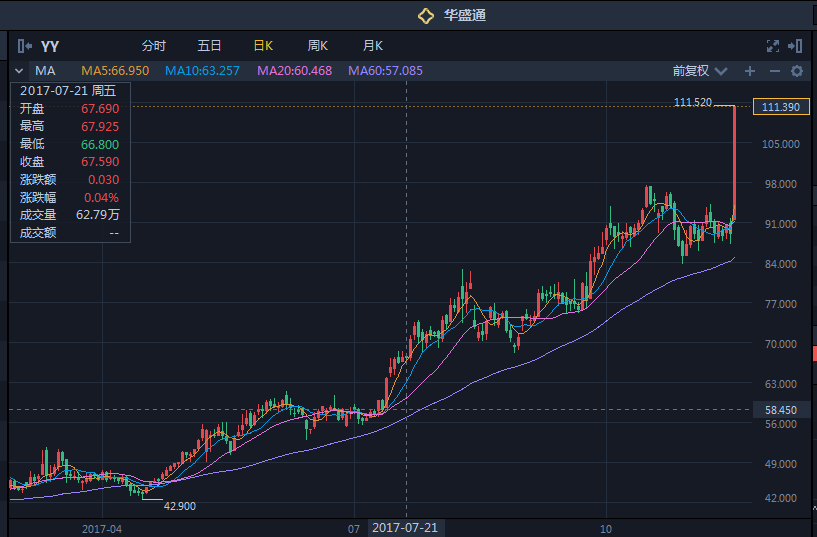Viewport: 817px width, 537px height.
Task: Click the 111.390 current price tag
Action: tap(779, 107)
